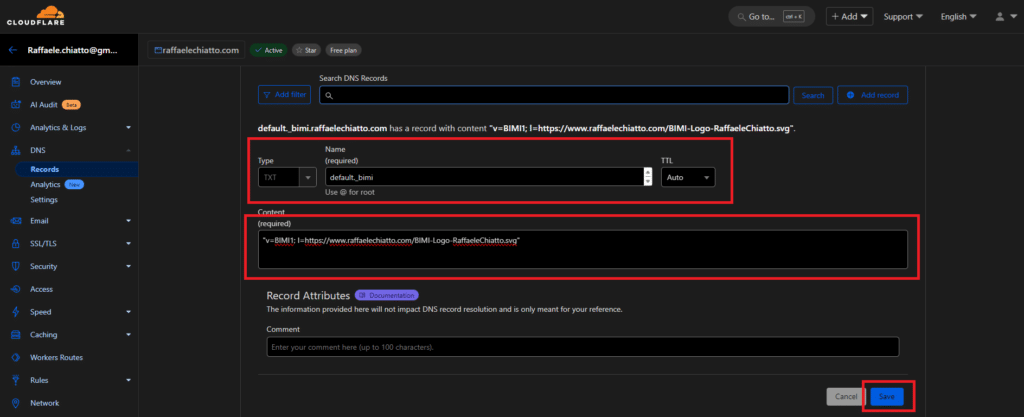Open the Overview page
1024x417 pixels.
[x=46, y=82]
